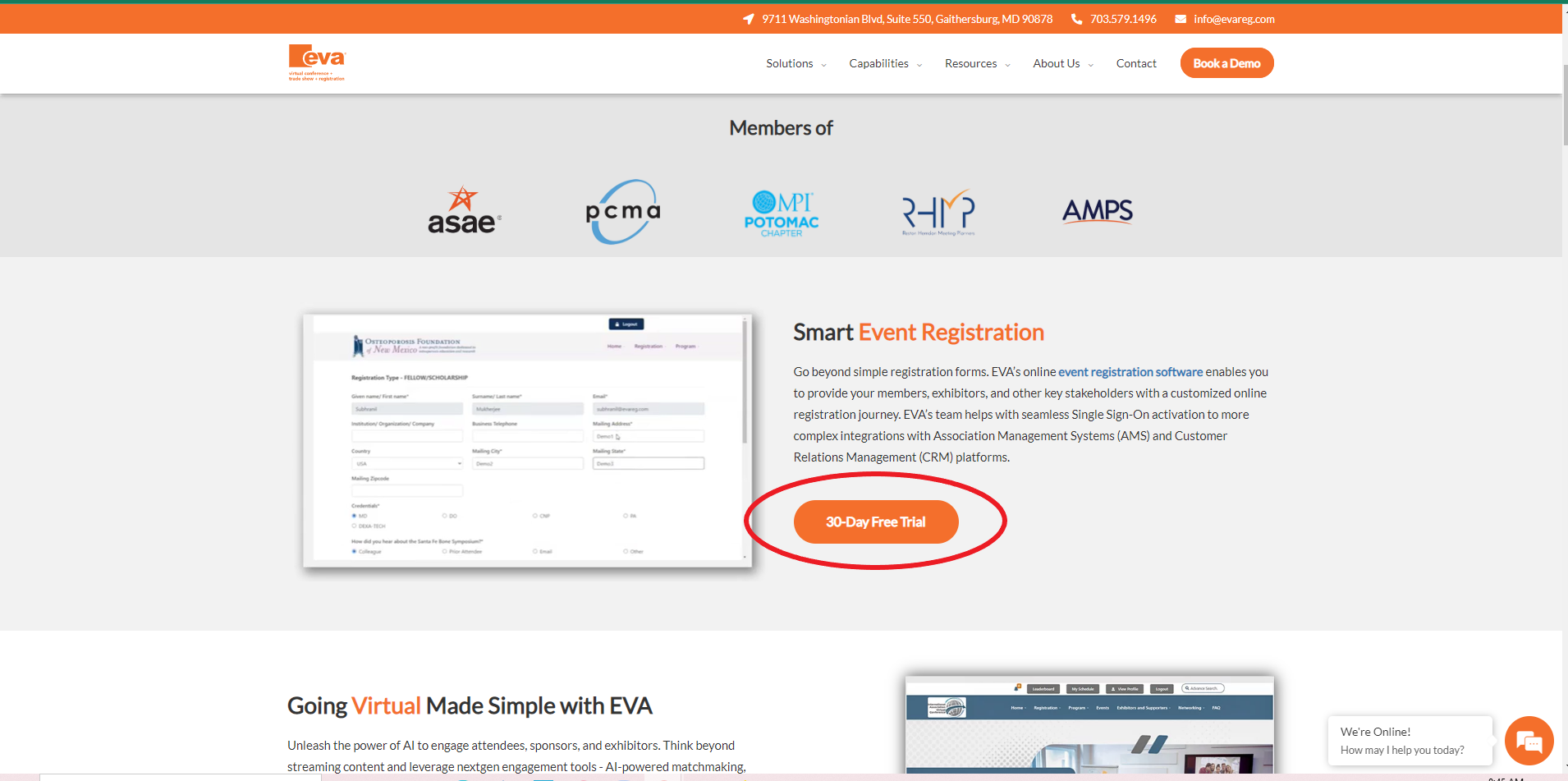Follow the event registration software link
1568x781 pixels.
pos(1130,372)
